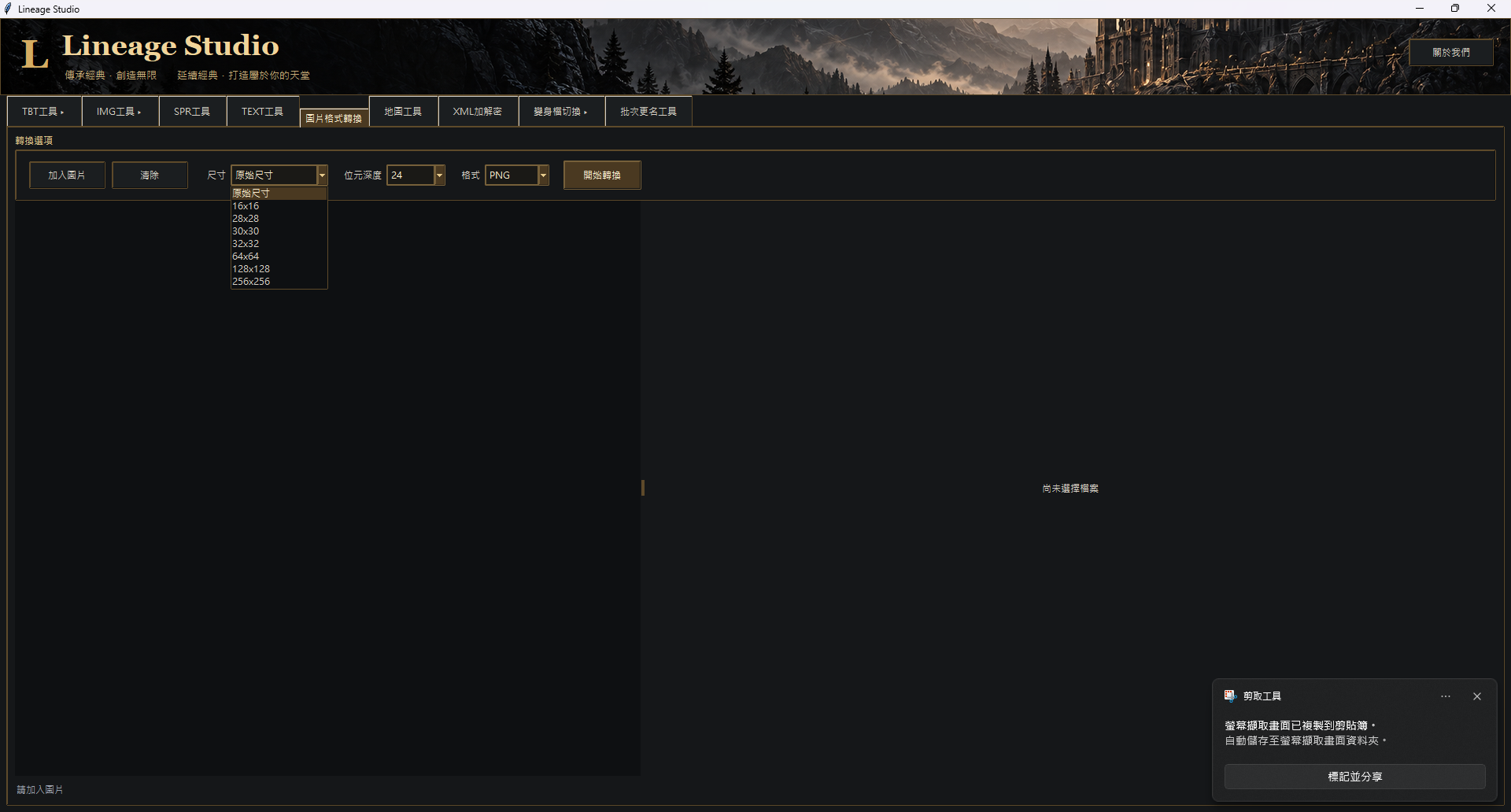Select the 圖片格式轉換 tab
The height and width of the screenshot is (812, 1511).
[334, 118]
